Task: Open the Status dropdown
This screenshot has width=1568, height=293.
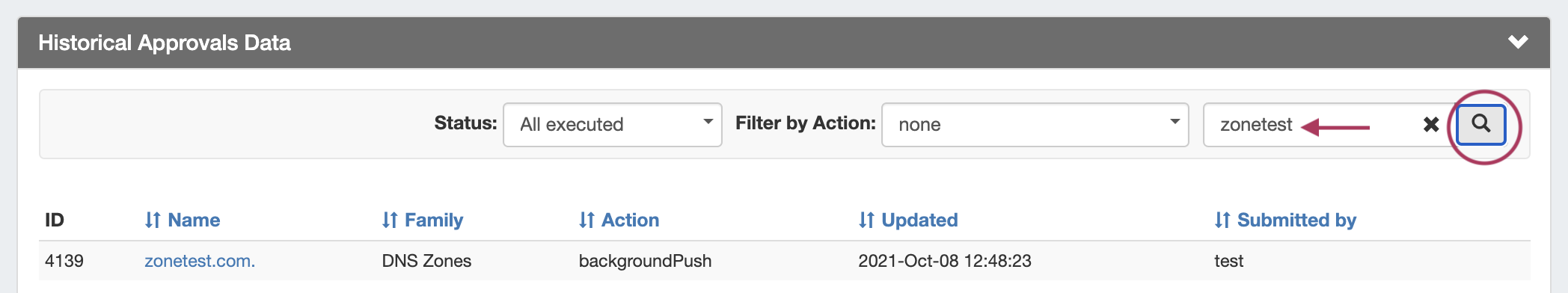Action: (x=613, y=125)
